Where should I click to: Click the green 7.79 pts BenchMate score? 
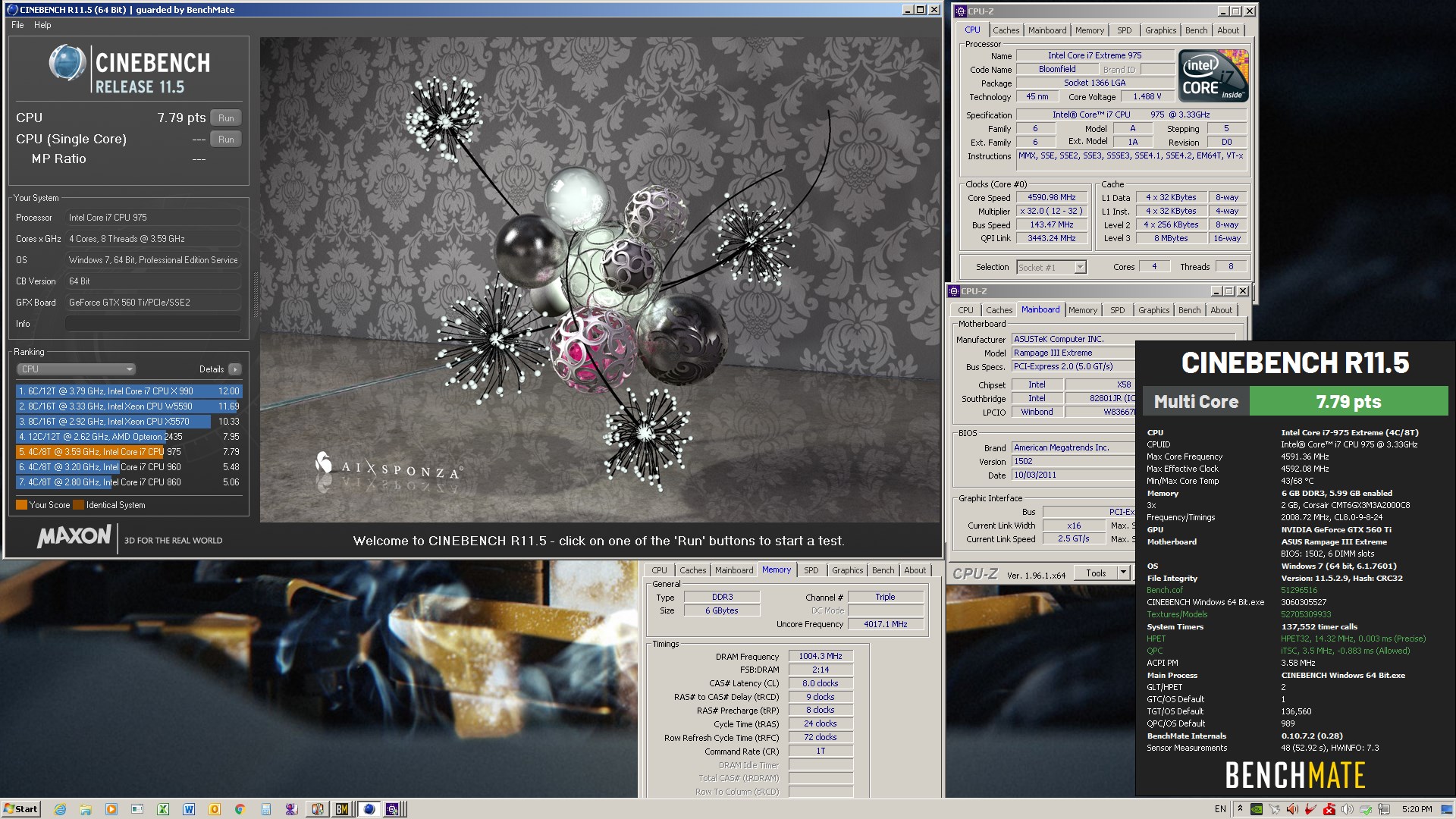coord(1348,402)
